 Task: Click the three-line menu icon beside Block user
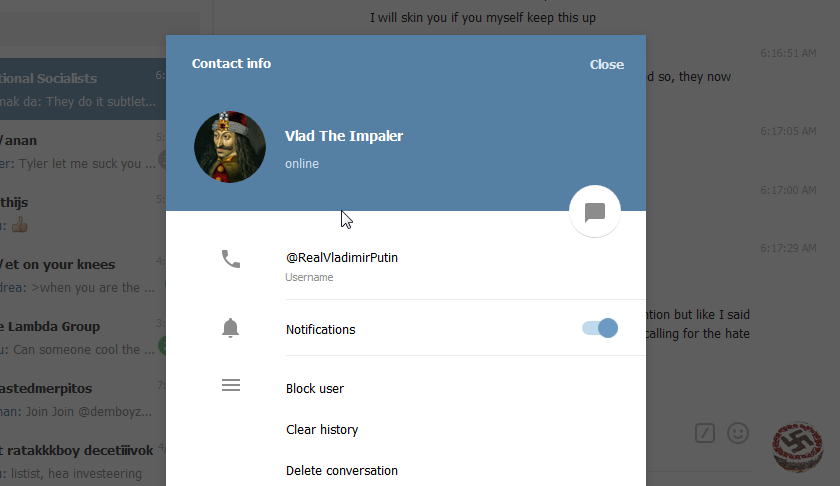[x=231, y=385]
